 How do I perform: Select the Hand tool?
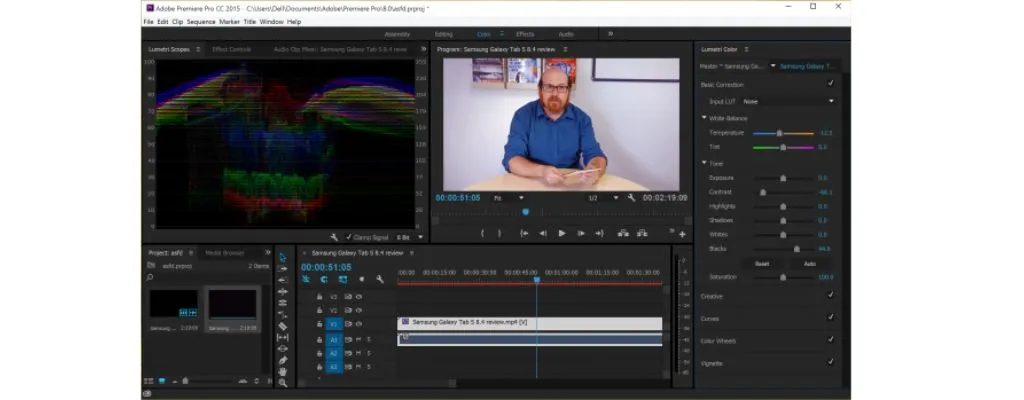[283, 371]
